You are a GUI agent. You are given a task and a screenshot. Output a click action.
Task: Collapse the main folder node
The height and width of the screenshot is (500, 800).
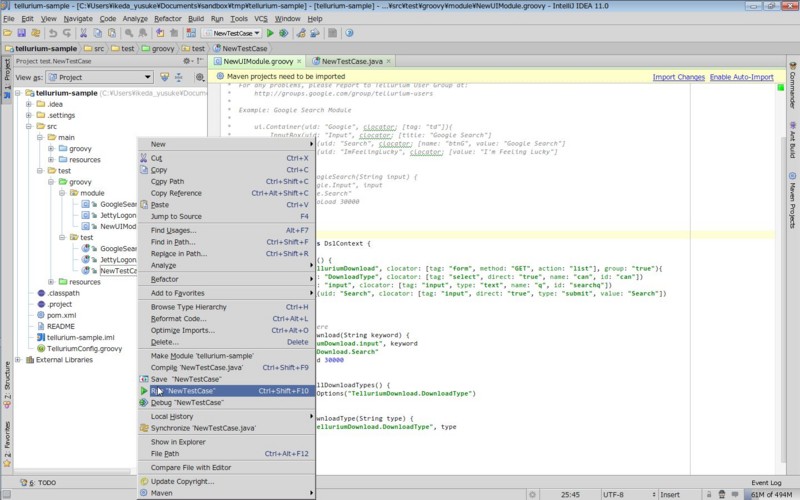(x=40, y=137)
